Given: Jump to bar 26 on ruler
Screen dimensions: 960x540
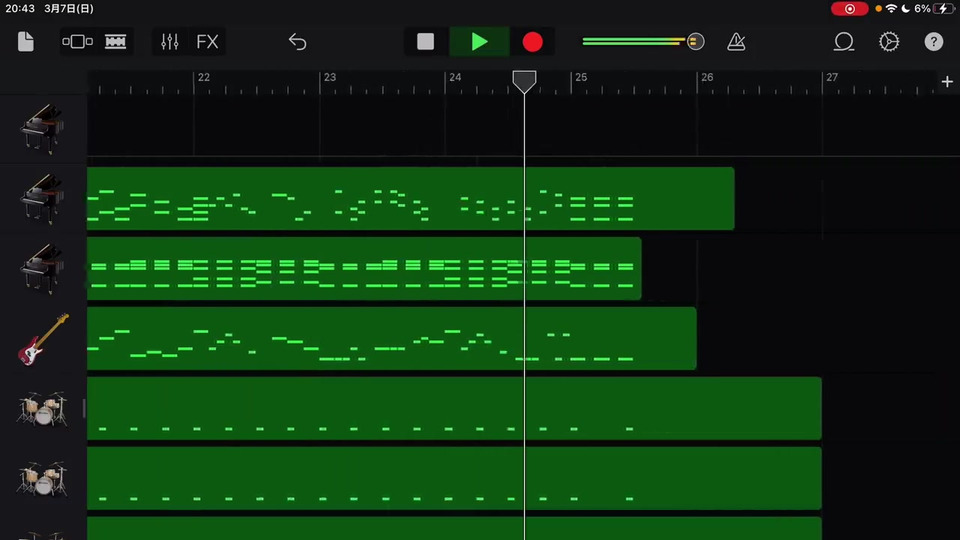Looking at the screenshot, I should (x=707, y=78).
